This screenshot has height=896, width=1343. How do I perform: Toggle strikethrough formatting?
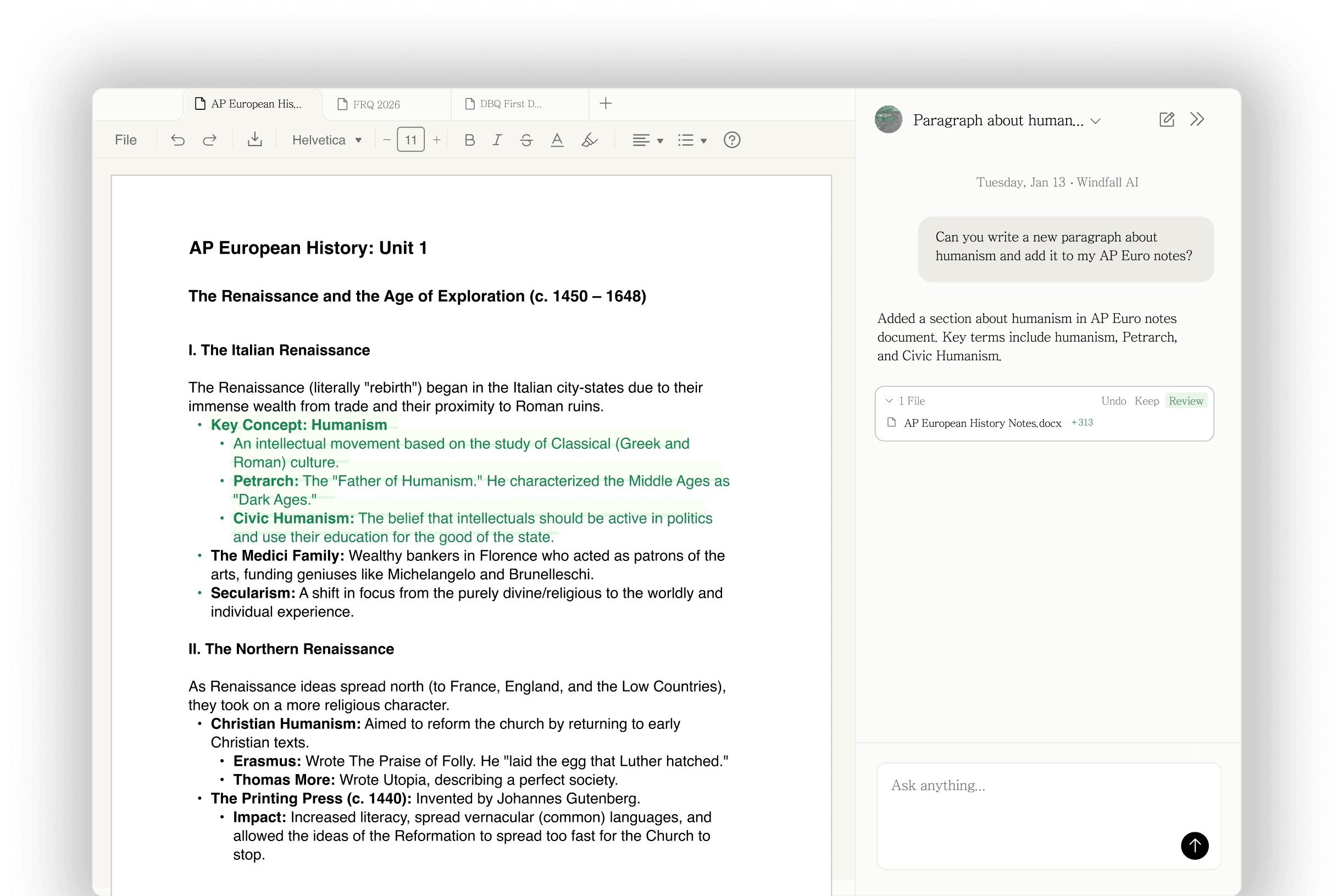point(526,140)
